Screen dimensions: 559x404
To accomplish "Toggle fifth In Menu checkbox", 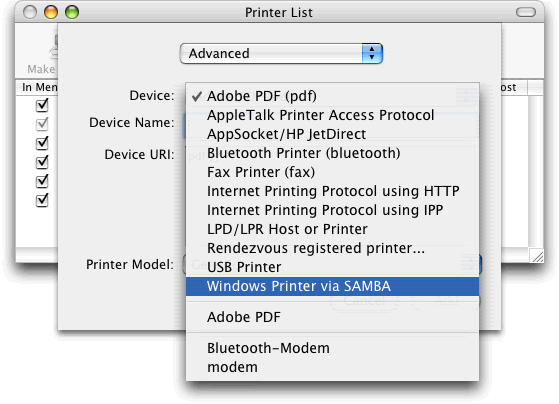I will [42, 181].
